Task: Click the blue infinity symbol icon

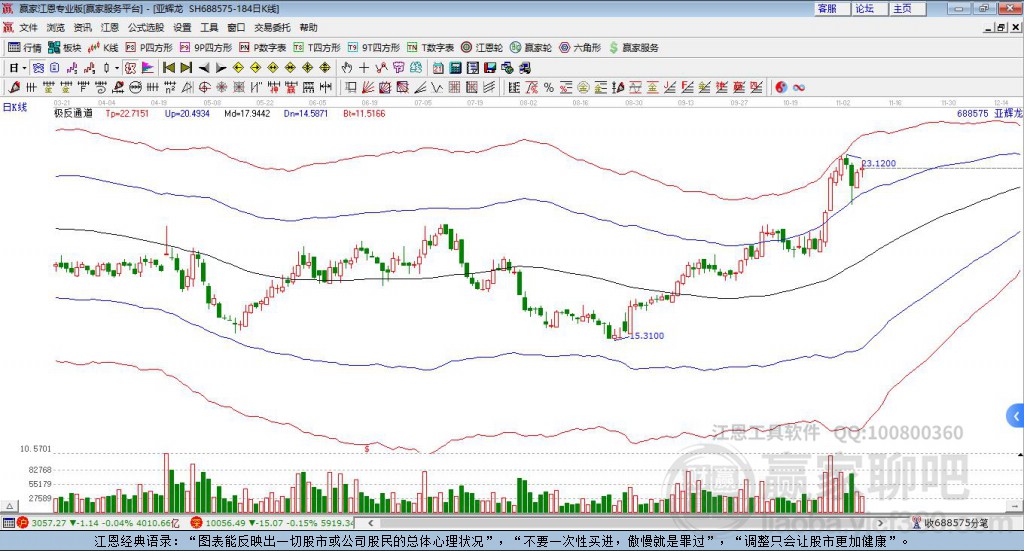Action: [799, 87]
